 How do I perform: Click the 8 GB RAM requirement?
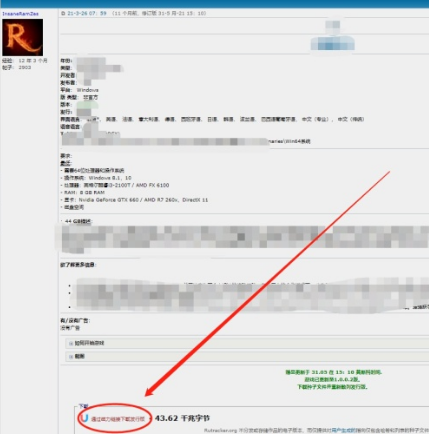coord(83,192)
